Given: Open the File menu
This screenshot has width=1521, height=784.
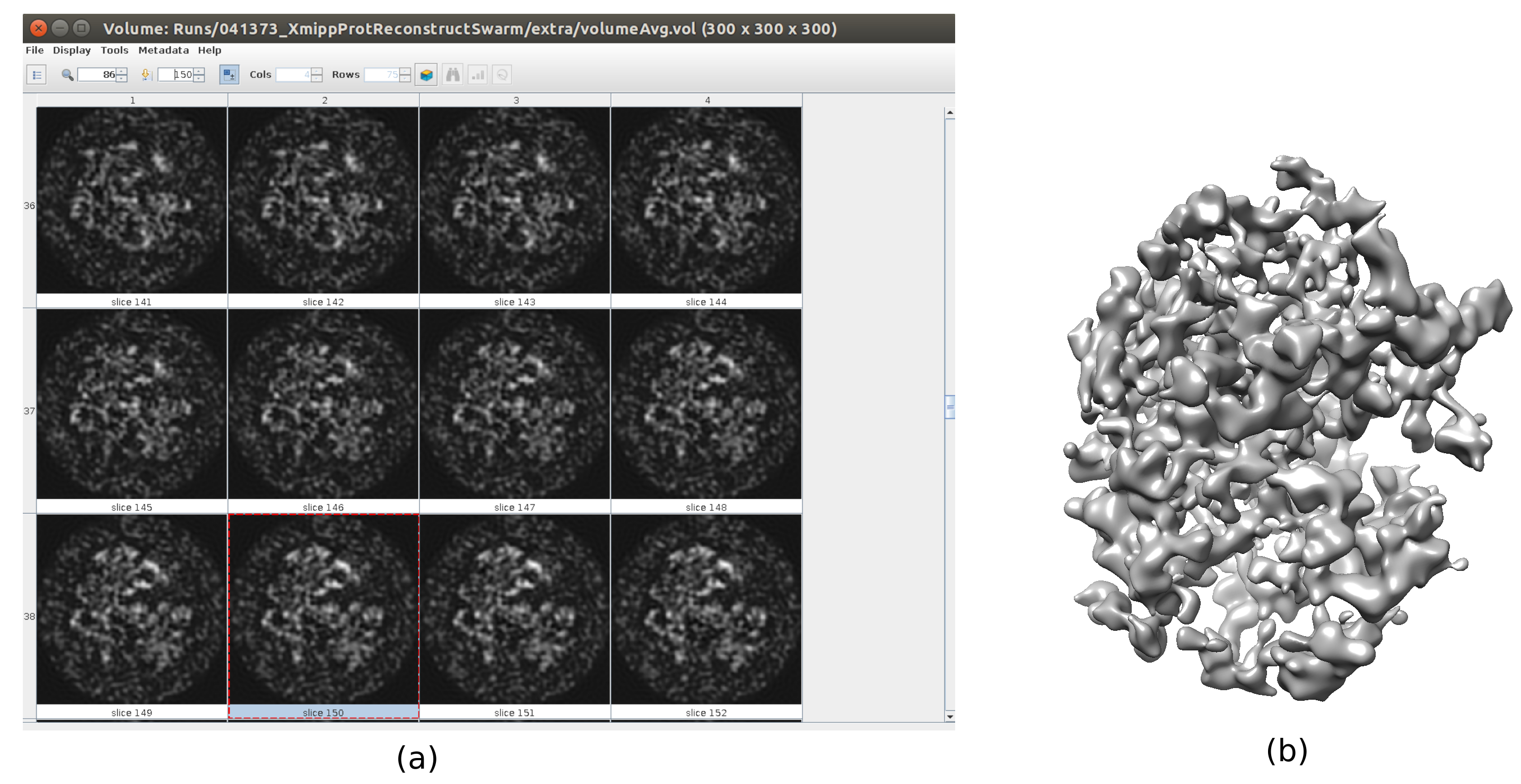Looking at the screenshot, I should [x=34, y=50].
